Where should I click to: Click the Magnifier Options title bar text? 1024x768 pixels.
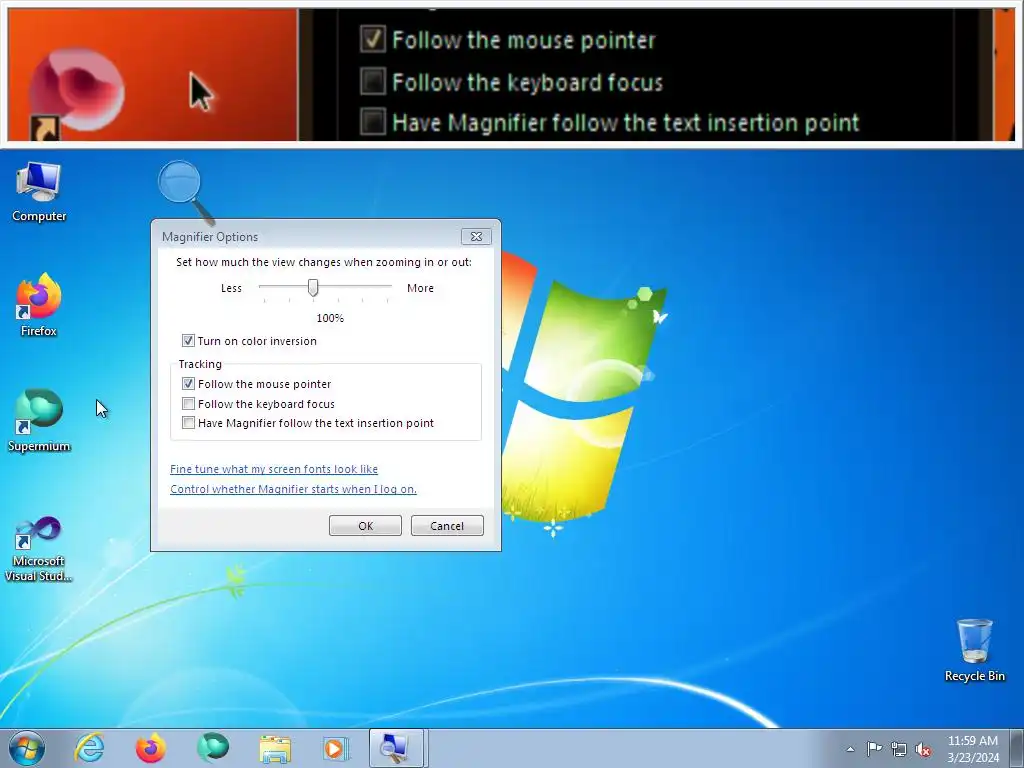(210, 237)
